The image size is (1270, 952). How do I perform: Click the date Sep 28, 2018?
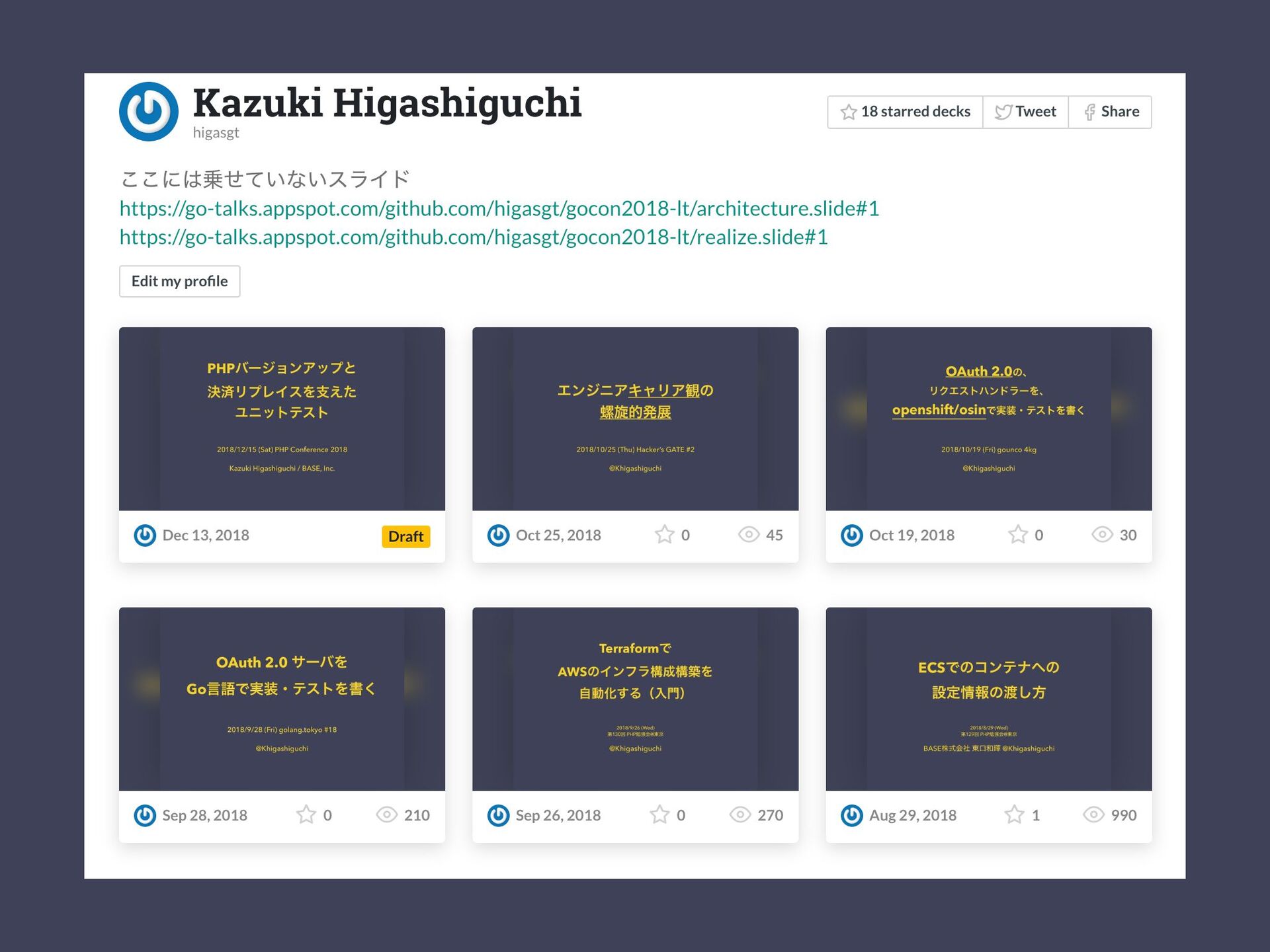click(x=204, y=815)
